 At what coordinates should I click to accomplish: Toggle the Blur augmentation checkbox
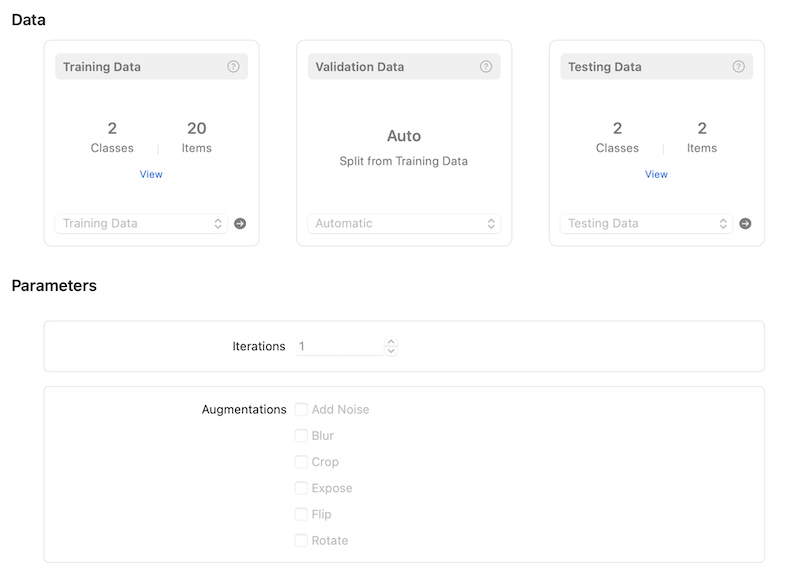301,435
